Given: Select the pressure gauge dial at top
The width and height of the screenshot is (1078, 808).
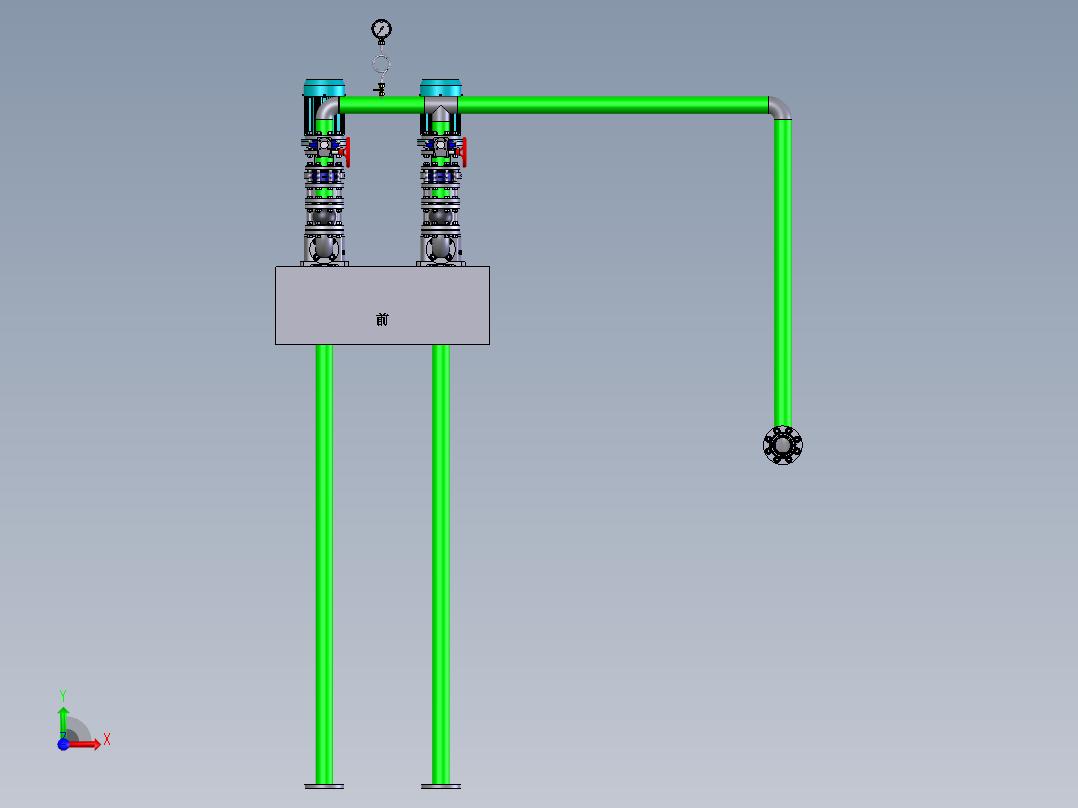Looking at the screenshot, I should (x=382, y=30).
